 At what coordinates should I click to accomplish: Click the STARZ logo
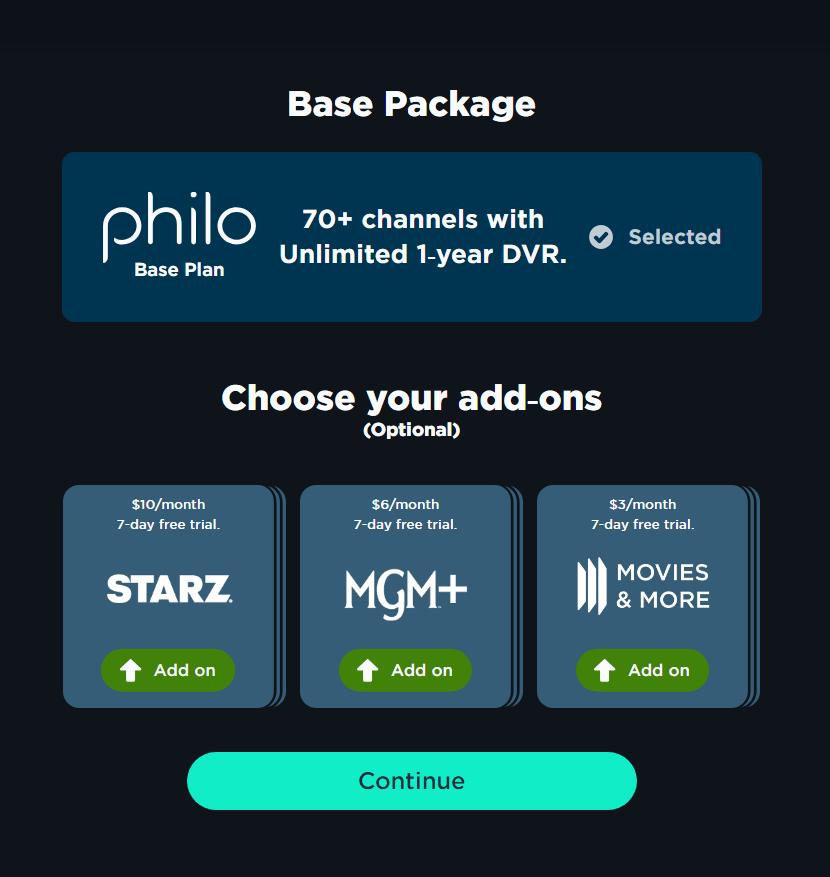(169, 589)
